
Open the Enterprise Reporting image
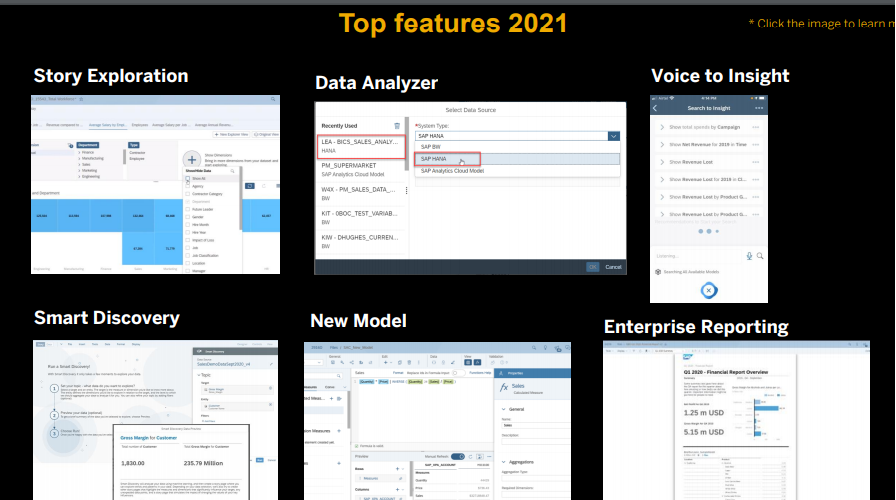(737, 421)
